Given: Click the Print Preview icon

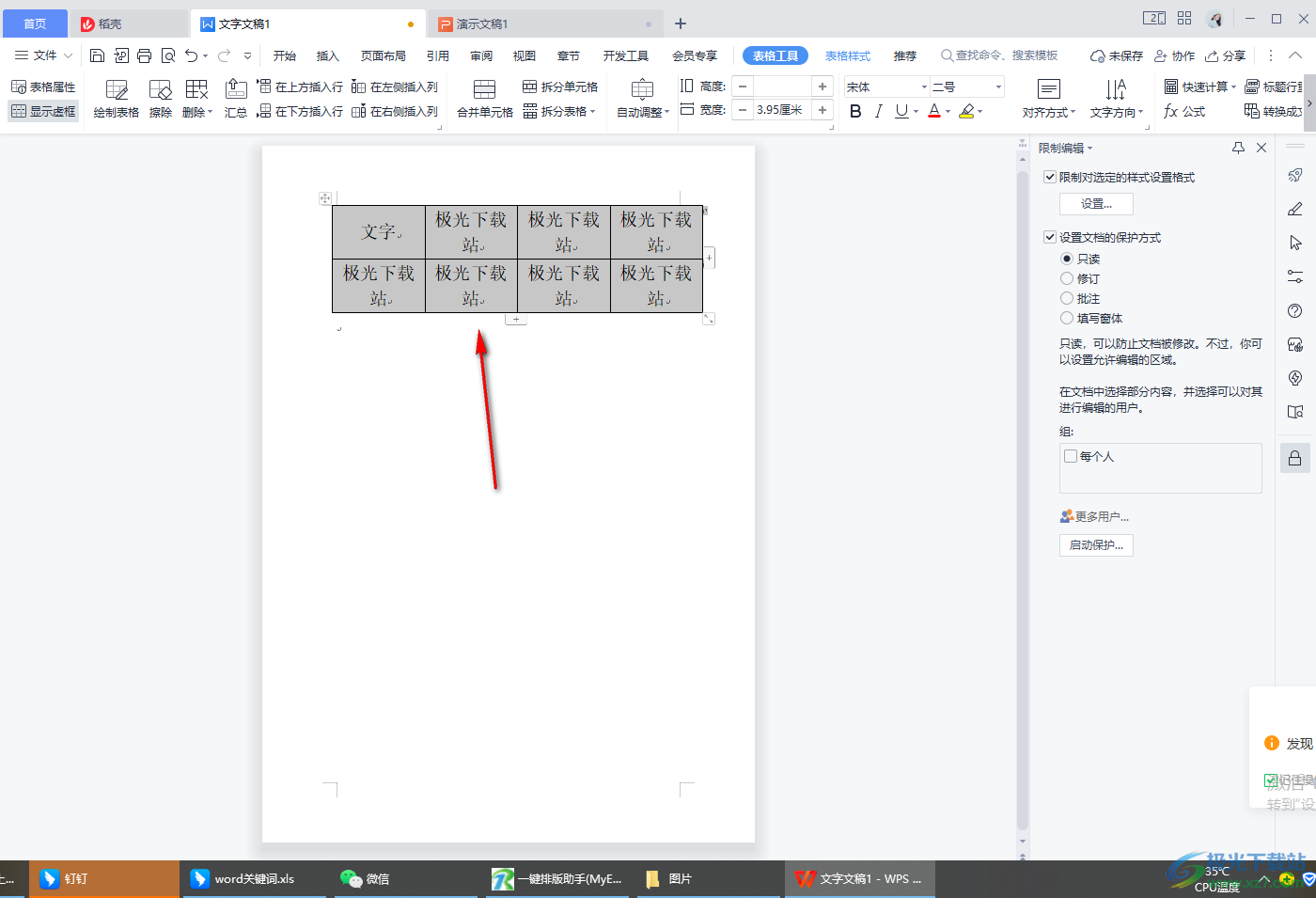Looking at the screenshot, I should 168,55.
